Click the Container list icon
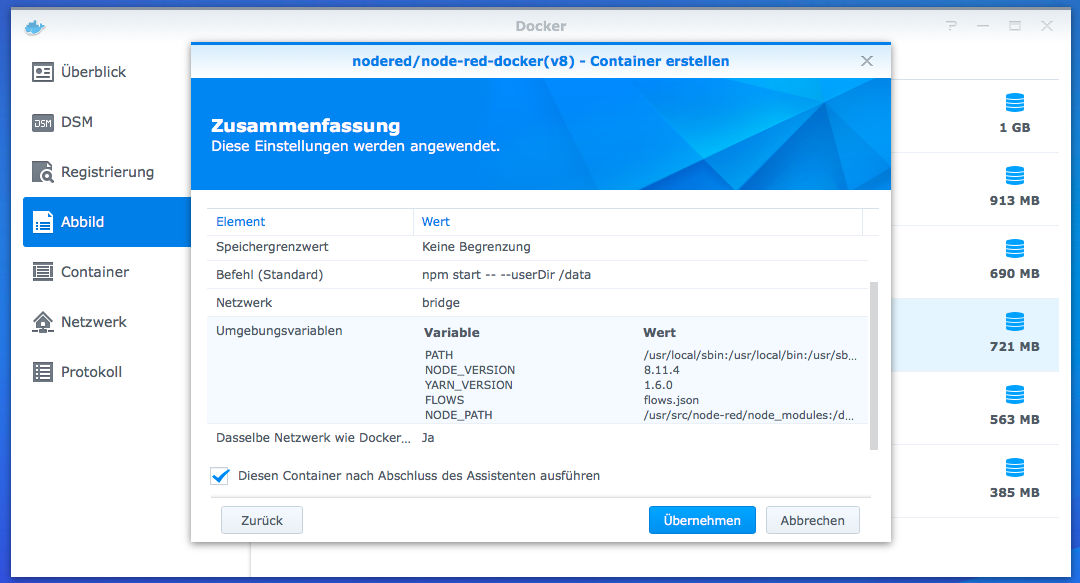 [x=43, y=272]
